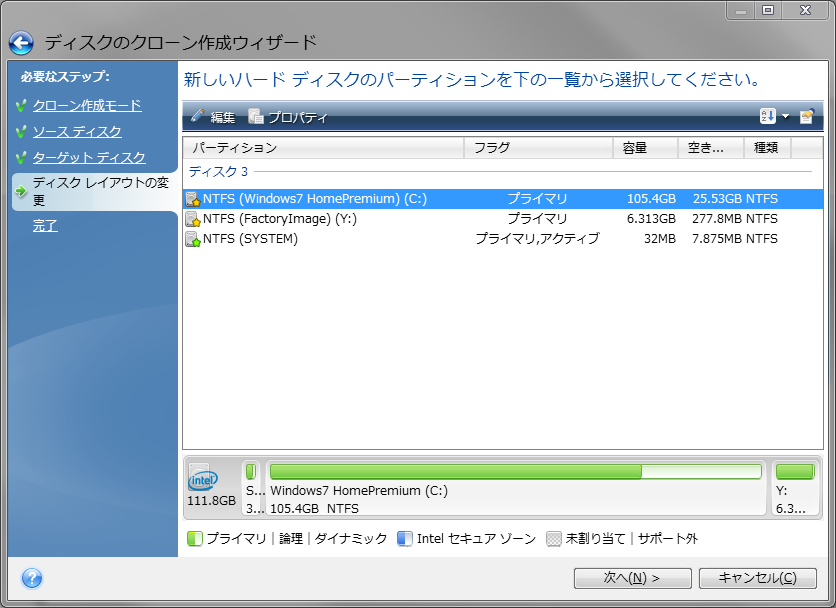Select NTFS (Windows7 HomePremium) (C:) row
Screen dimensions: 836x608
(503, 199)
